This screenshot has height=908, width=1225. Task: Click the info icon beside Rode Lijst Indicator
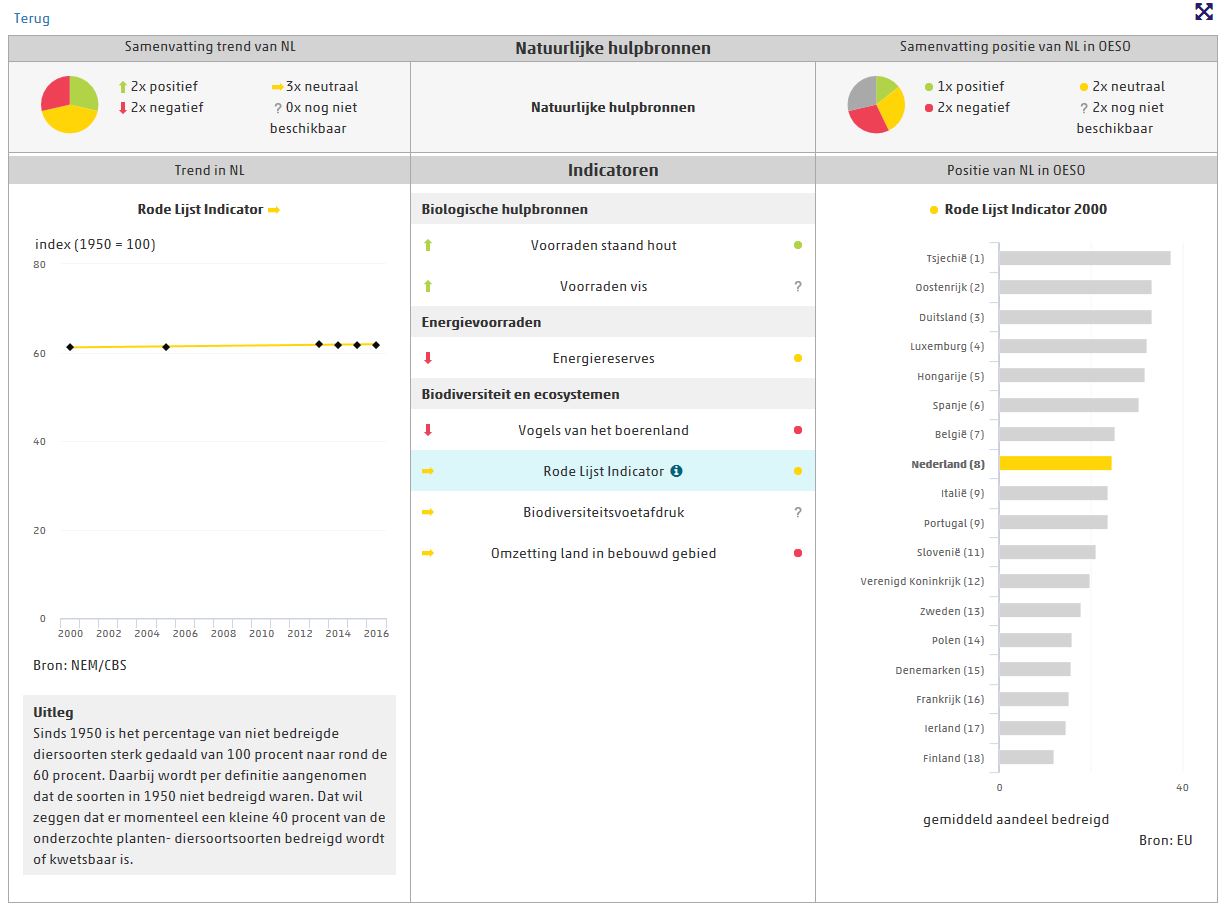click(x=676, y=471)
